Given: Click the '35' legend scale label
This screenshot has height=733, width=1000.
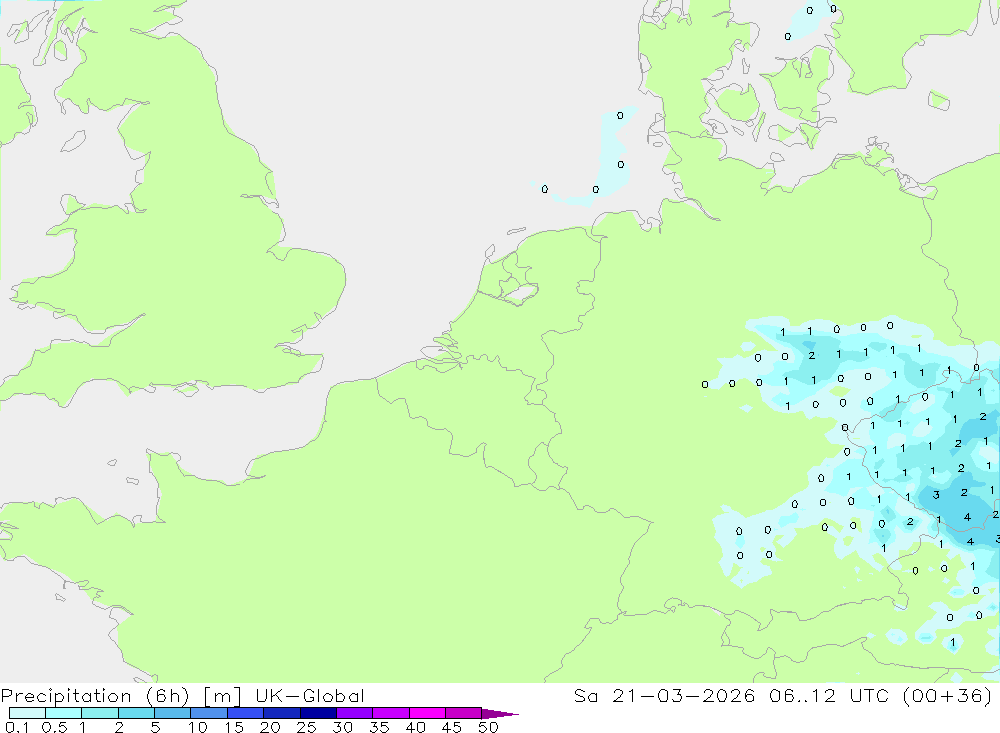Looking at the screenshot, I should coord(379,727).
